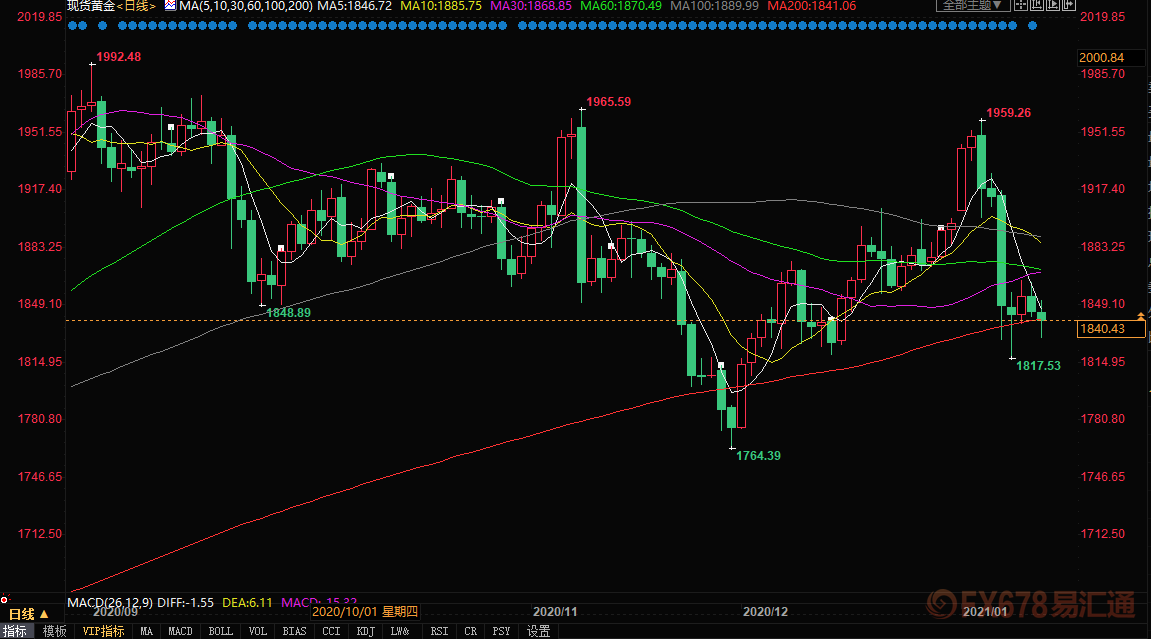Select the PSY indicator tab

(501, 631)
